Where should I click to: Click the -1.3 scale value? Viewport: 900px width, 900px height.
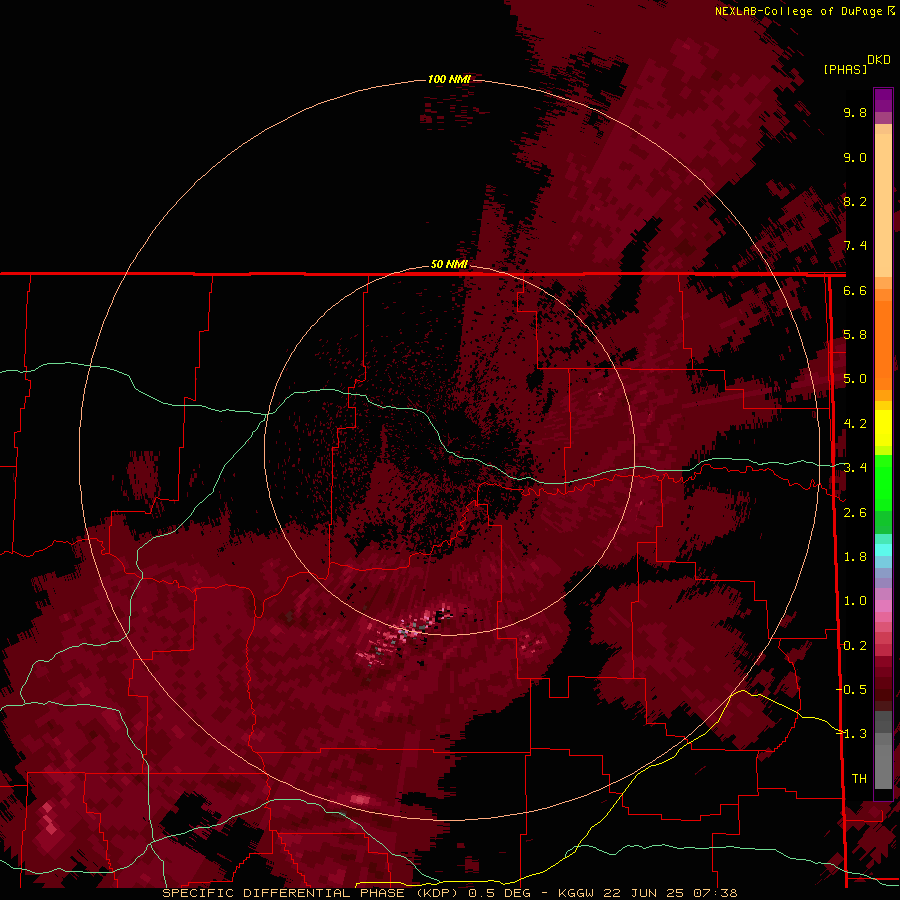coord(852,735)
